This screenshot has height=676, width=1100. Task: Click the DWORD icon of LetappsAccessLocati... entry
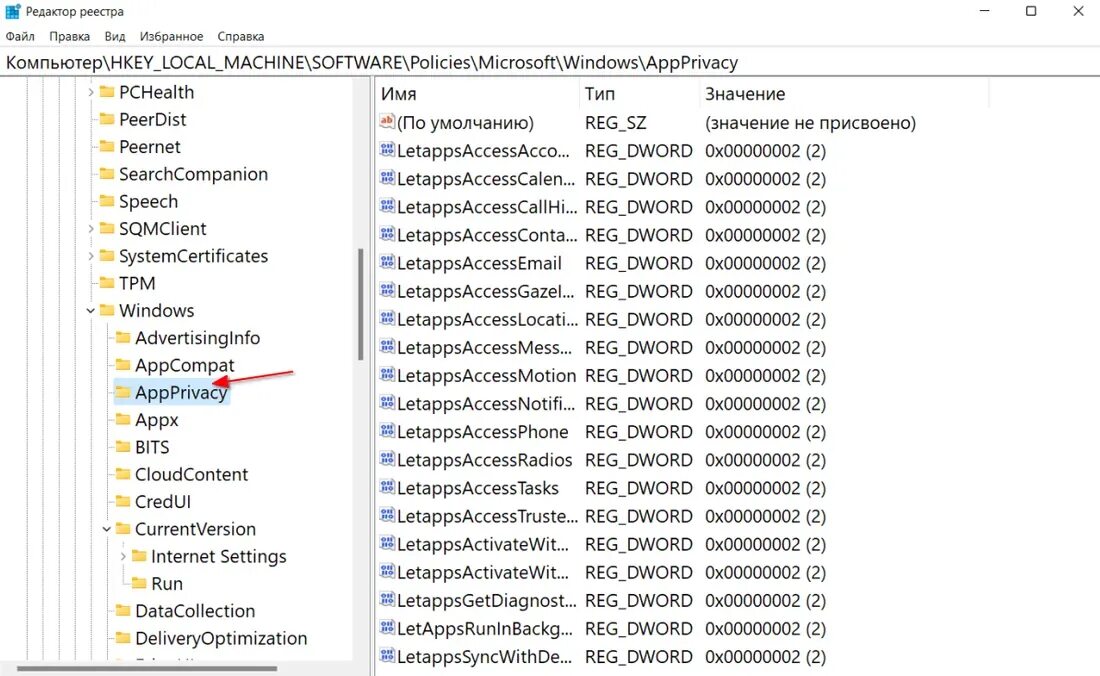point(387,318)
